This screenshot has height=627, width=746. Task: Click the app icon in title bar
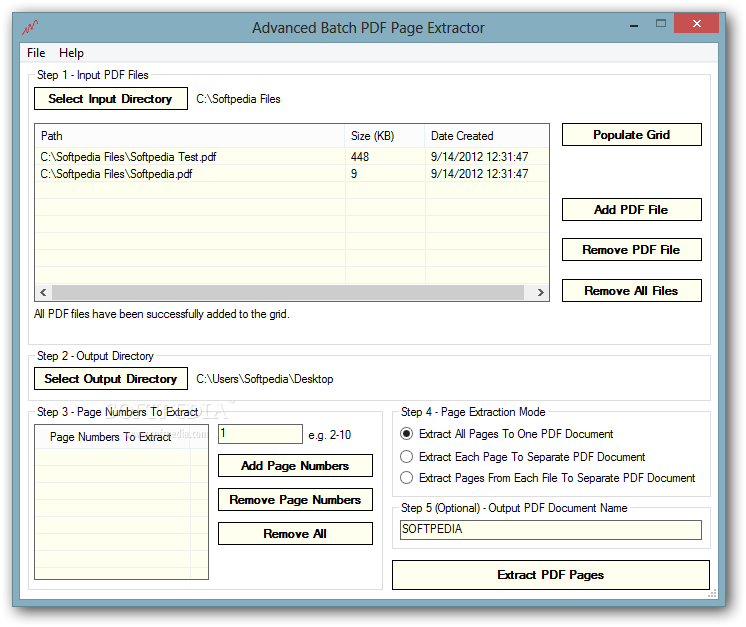click(x=30, y=28)
